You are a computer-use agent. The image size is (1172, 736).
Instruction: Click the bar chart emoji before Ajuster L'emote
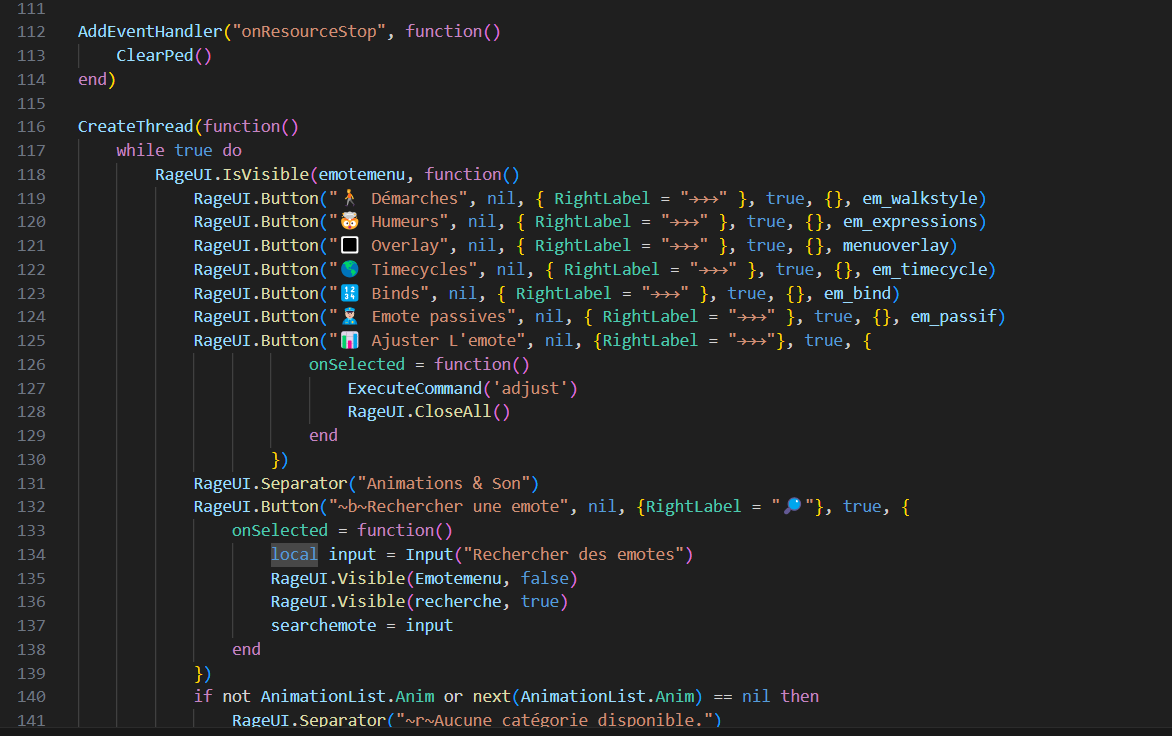[349, 341]
